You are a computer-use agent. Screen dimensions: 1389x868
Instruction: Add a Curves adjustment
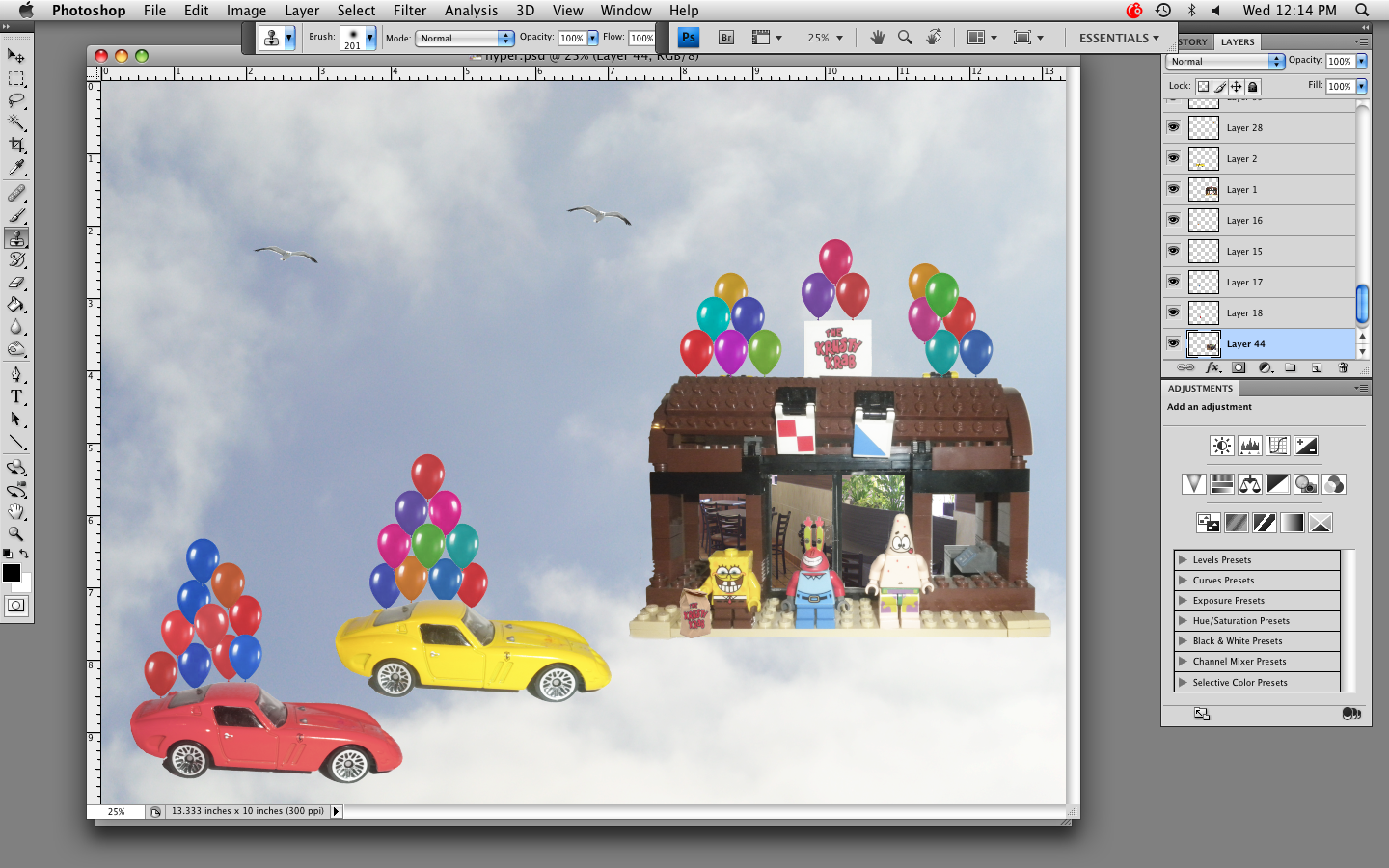coord(1278,446)
